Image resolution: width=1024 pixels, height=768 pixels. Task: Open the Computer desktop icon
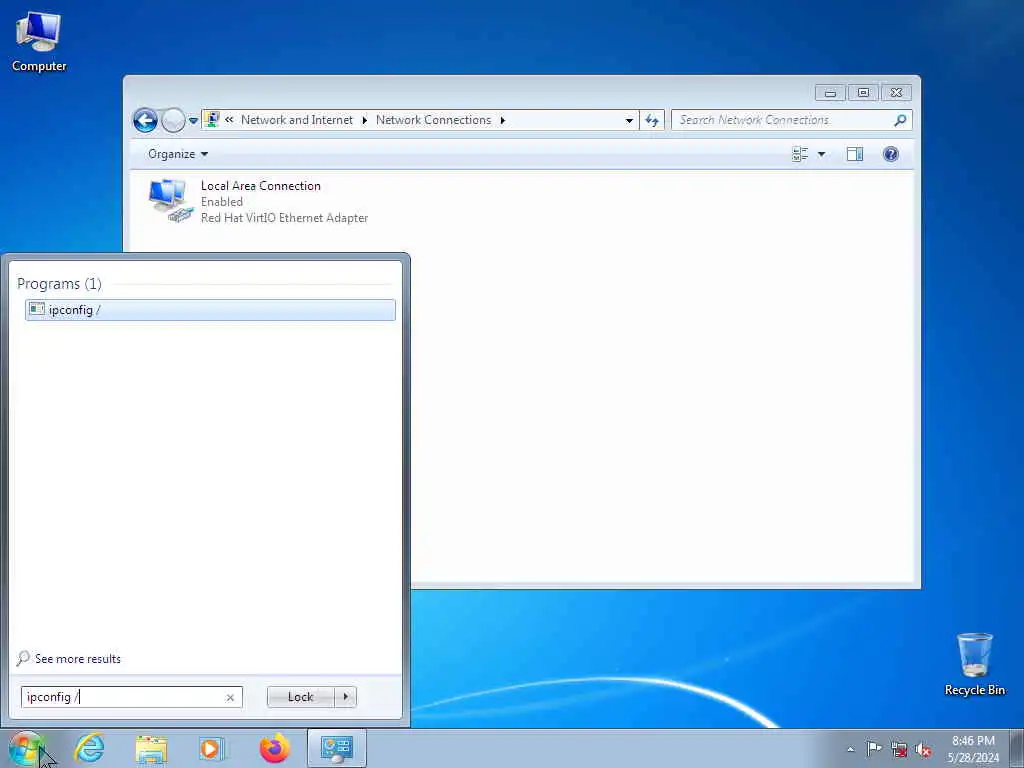(x=39, y=41)
